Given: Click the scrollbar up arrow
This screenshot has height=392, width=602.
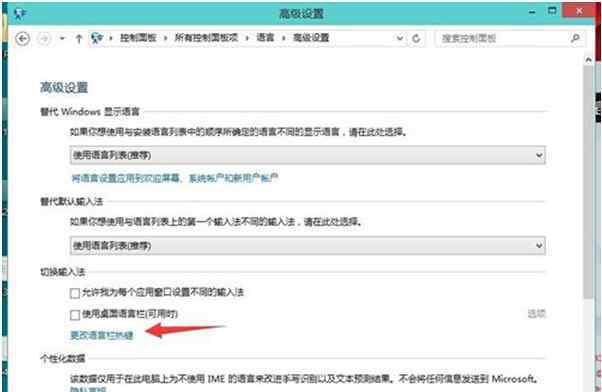Looking at the screenshot, I should (x=588, y=60).
